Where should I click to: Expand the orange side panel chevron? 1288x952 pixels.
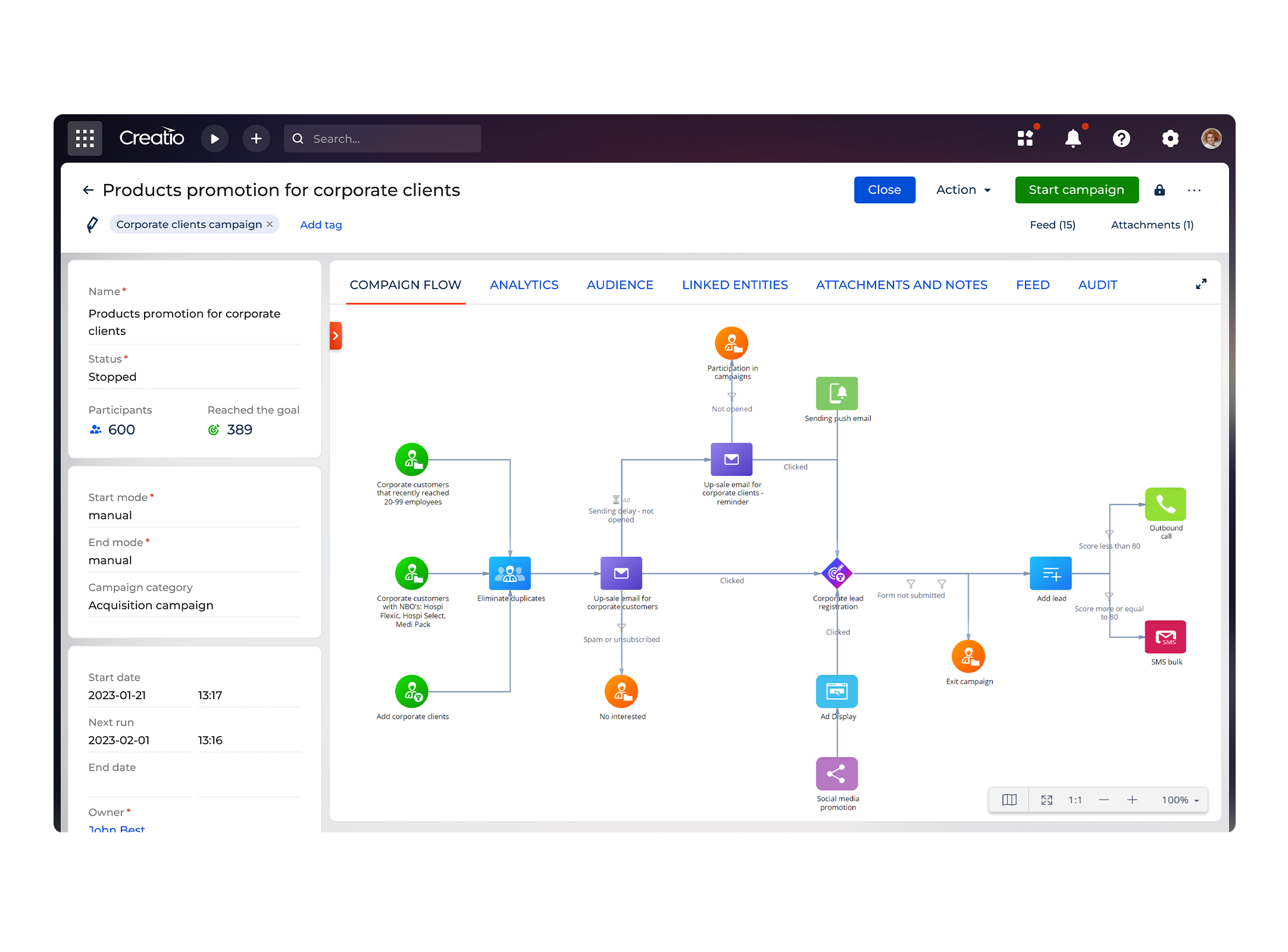point(336,336)
